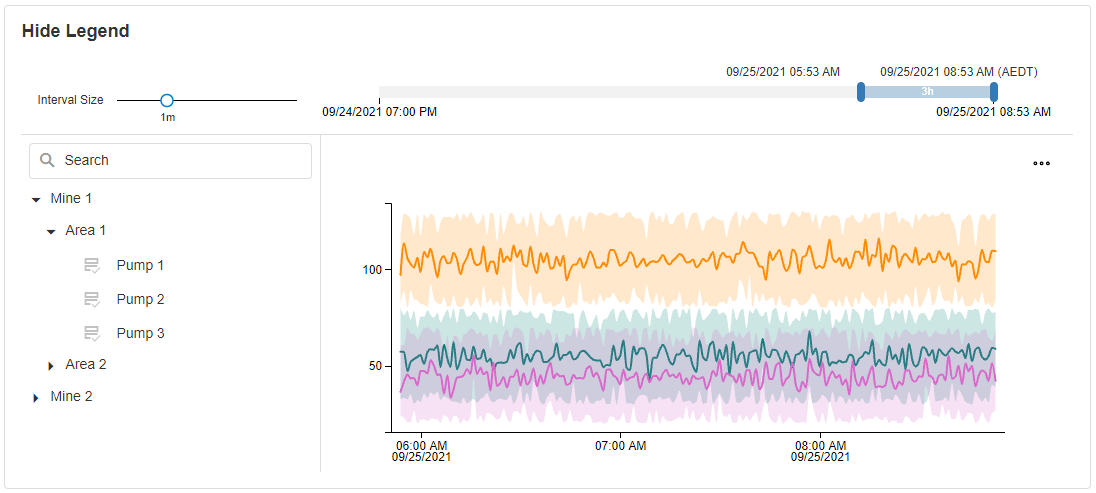Screen dimensions: 1096x493
Task: Collapse the Mine 1 tree node
Action: pos(37,199)
